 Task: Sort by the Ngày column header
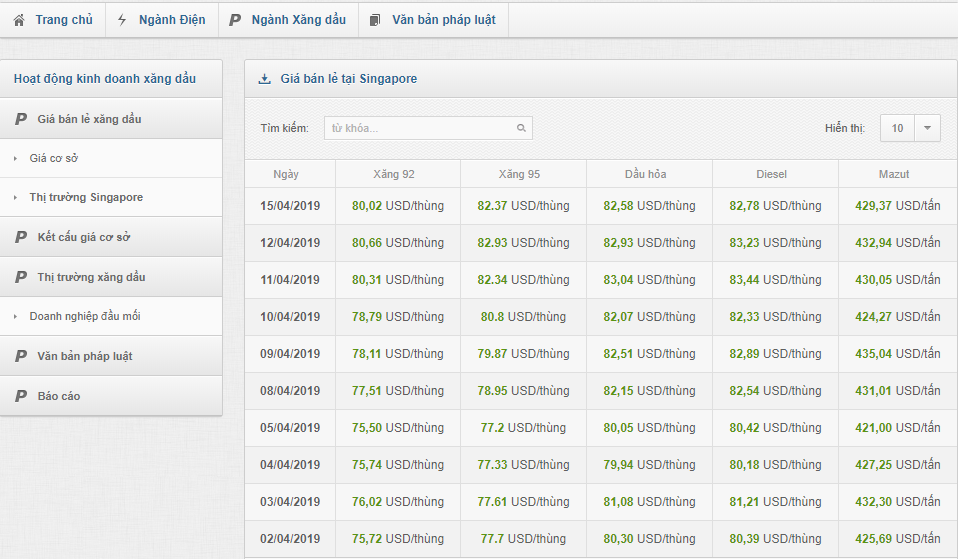pos(286,175)
